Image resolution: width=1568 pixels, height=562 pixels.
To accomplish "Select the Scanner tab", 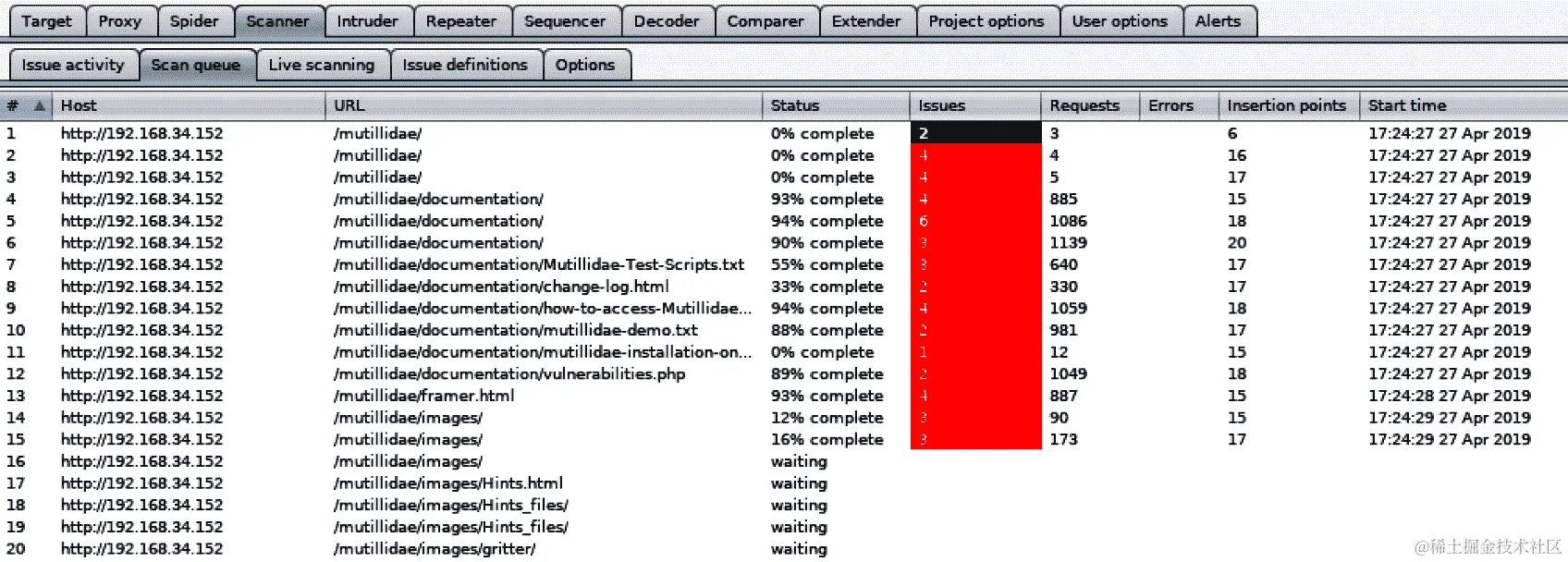I will 277,21.
